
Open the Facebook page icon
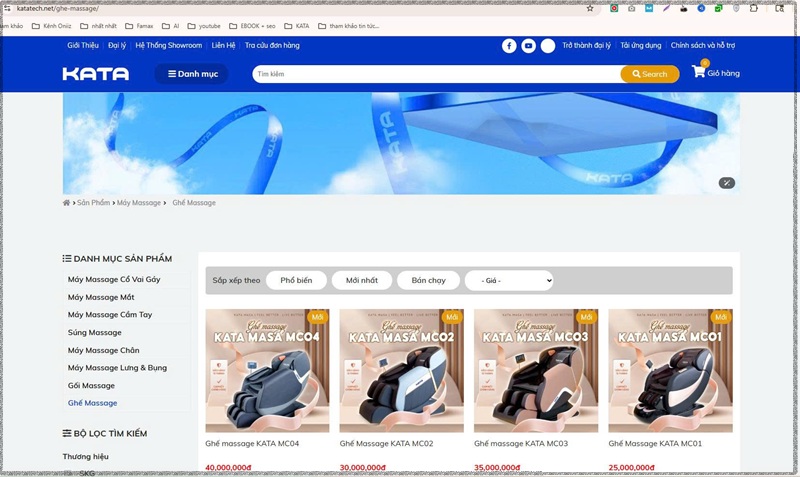509,46
